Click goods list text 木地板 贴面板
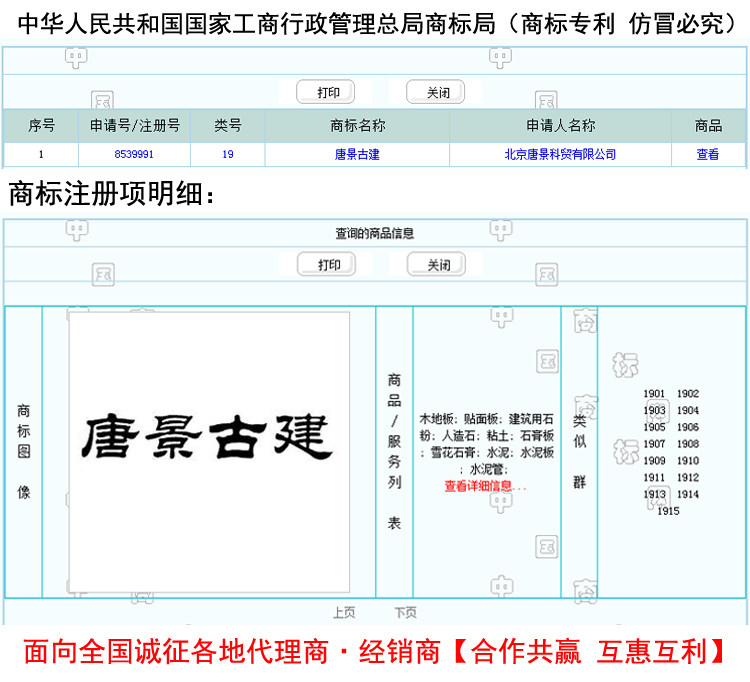The image size is (750, 682). [486, 444]
